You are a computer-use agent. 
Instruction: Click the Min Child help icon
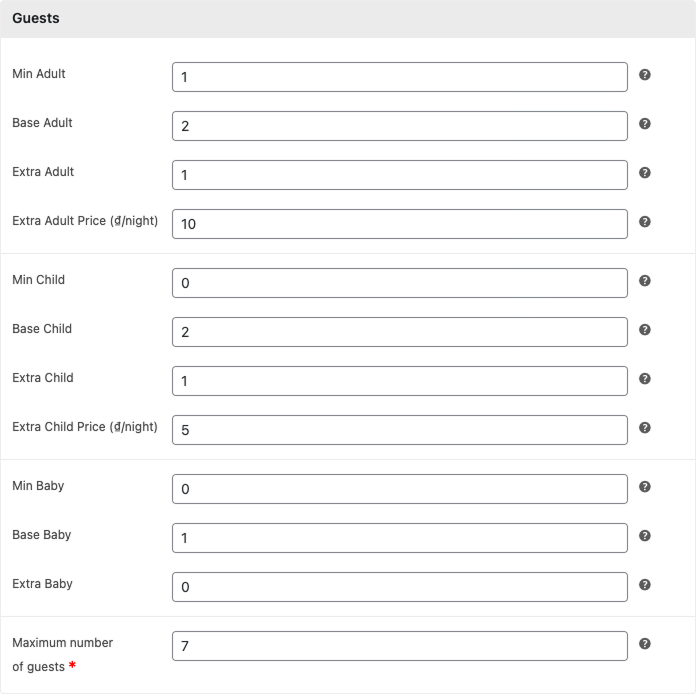point(645,281)
